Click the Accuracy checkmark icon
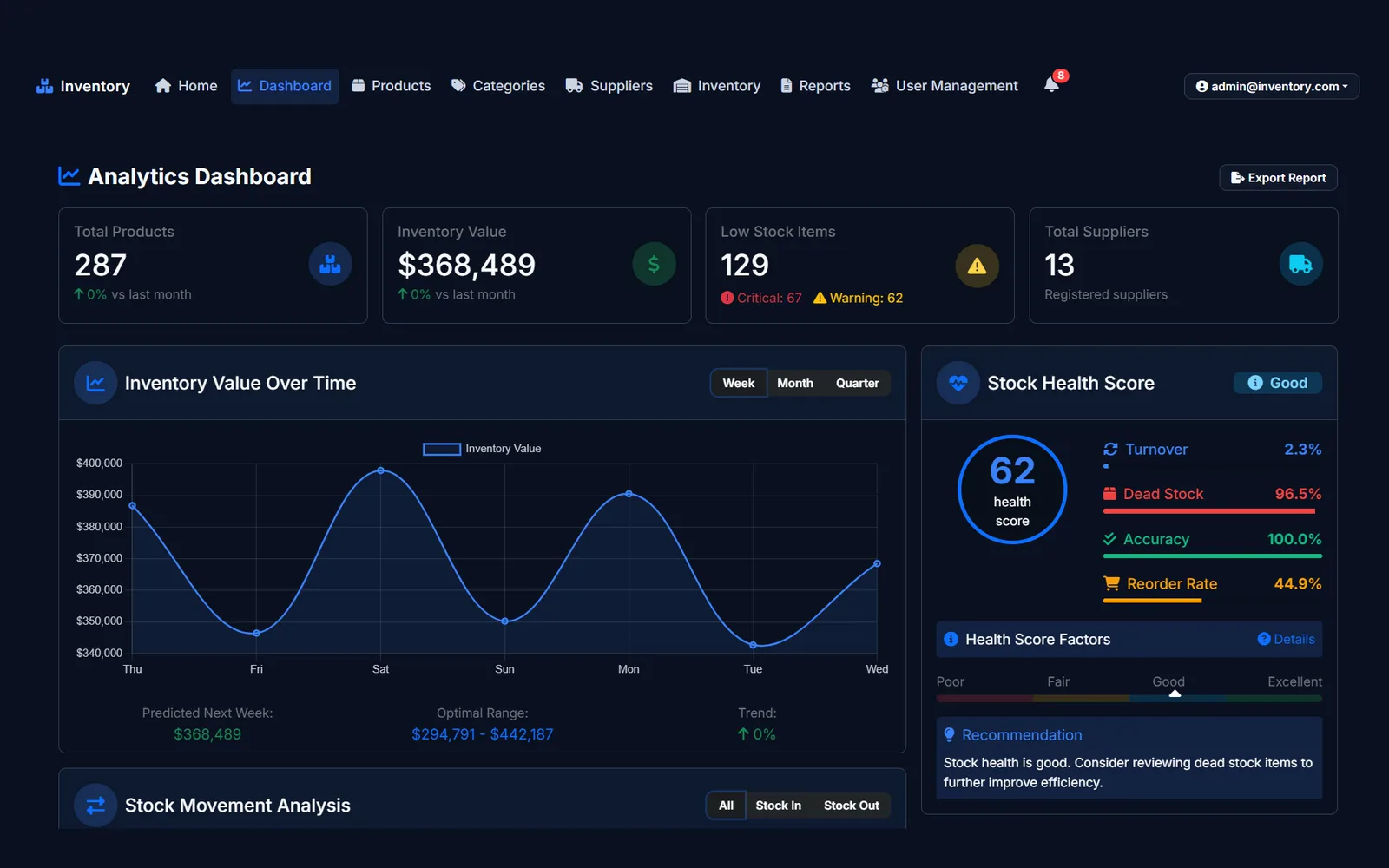The height and width of the screenshot is (868, 1389). click(x=1109, y=539)
